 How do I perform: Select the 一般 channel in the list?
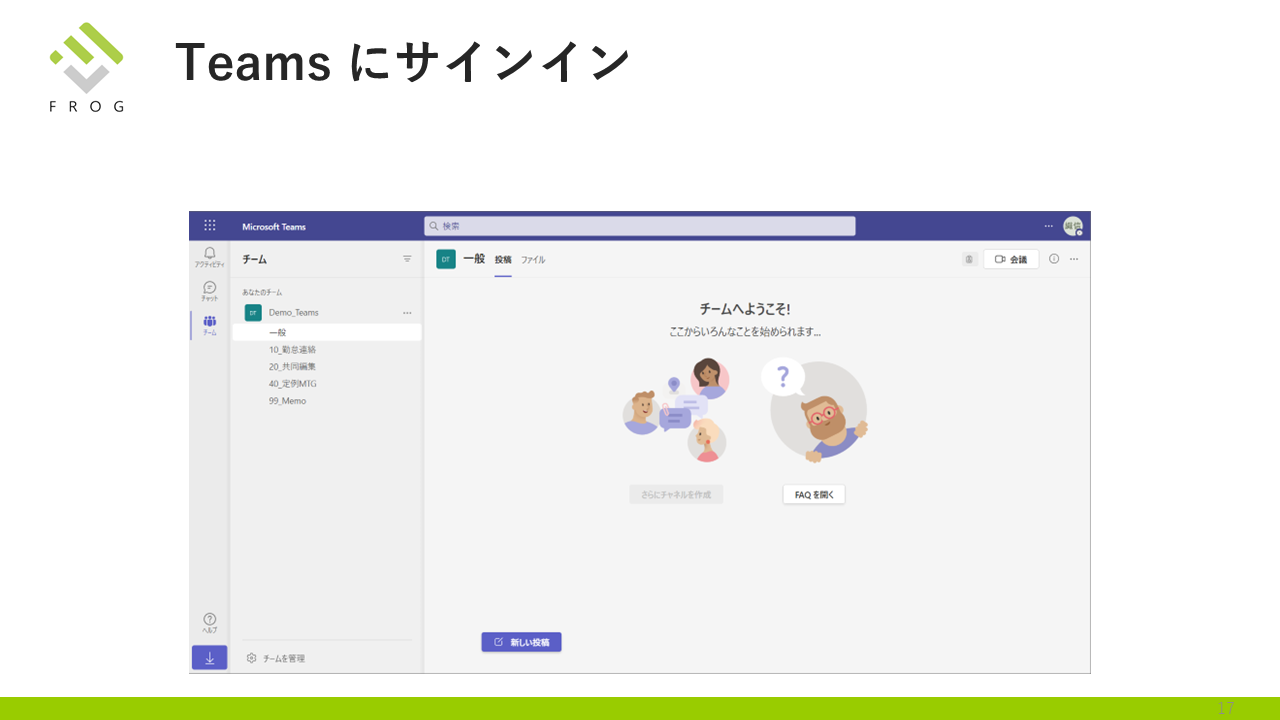click(327, 332)
